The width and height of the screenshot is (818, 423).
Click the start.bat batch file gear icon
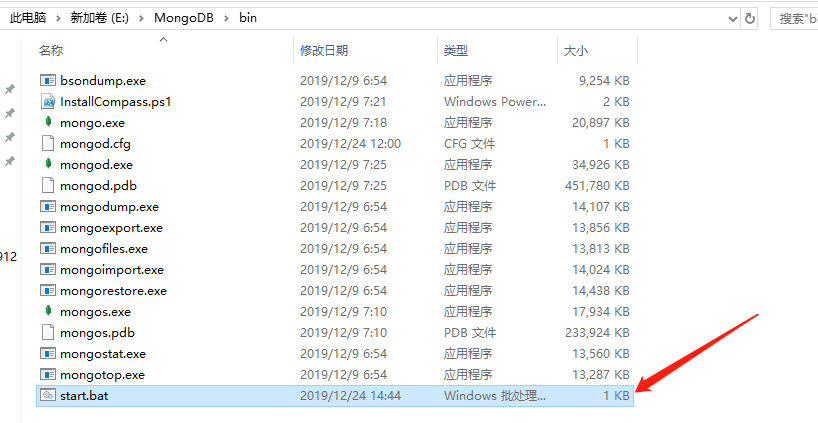point(48,395)
